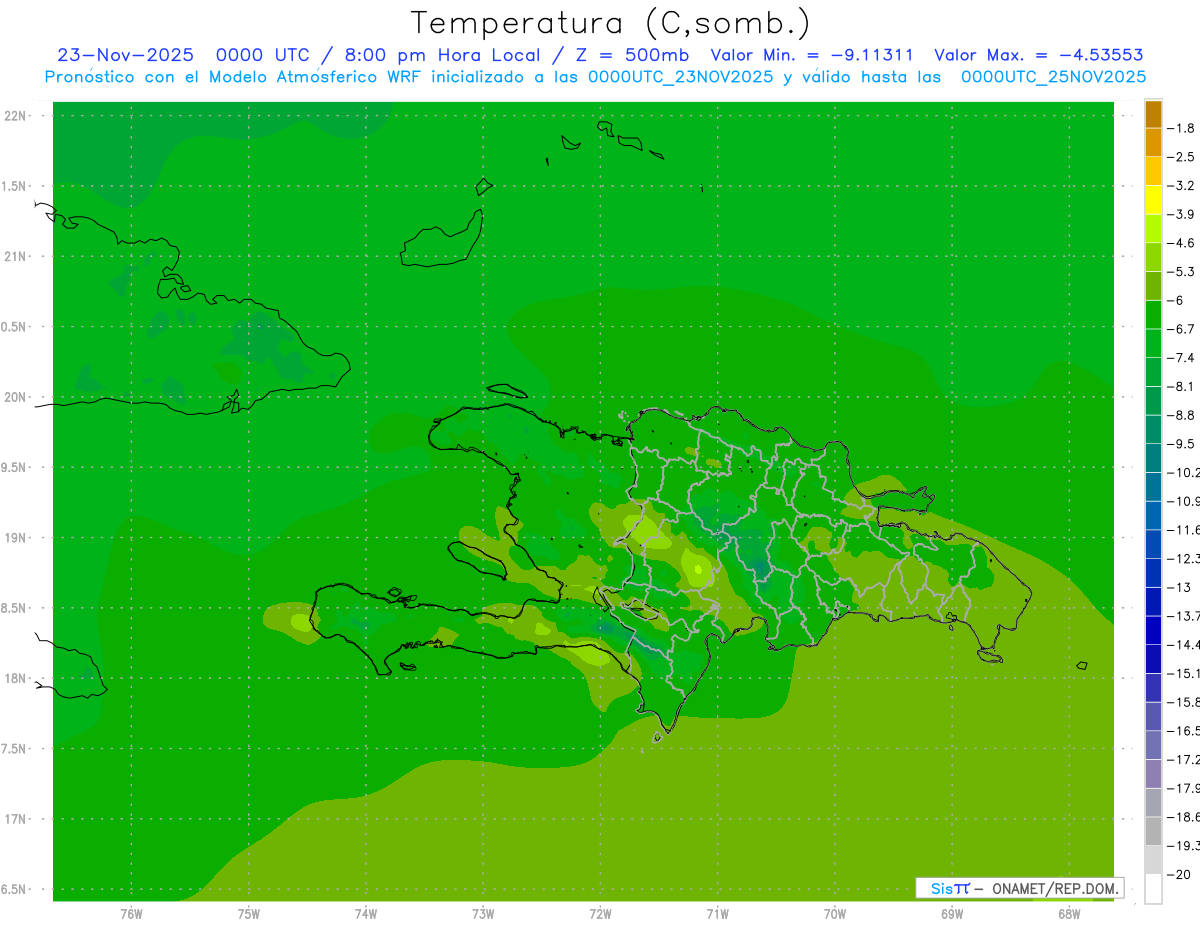Viewport: 1200px width, 927px height.
Task: Click the 73W longitude label
Action: tap(483, 913)
